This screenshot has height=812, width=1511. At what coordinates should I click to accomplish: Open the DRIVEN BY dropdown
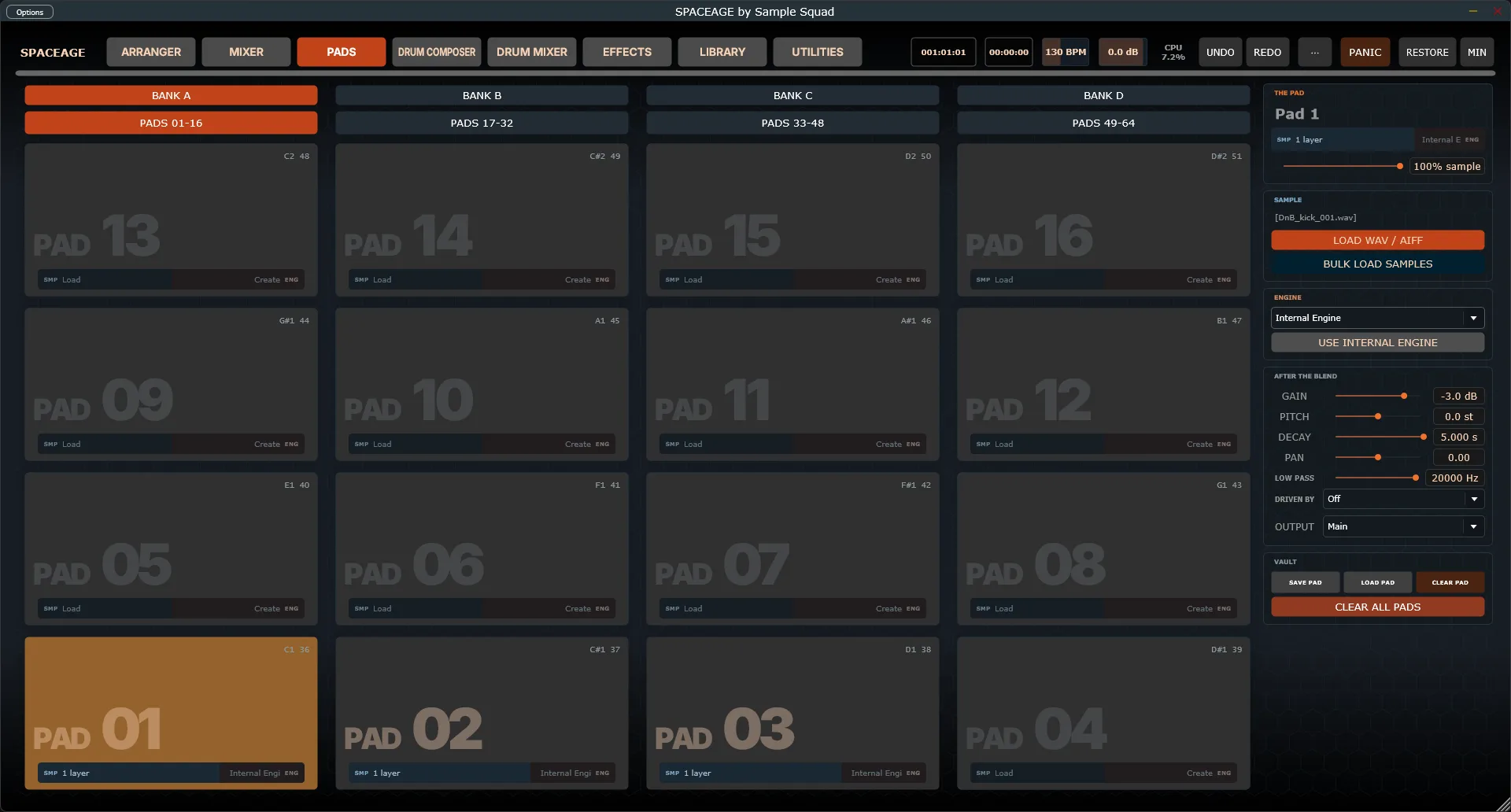1403,499
